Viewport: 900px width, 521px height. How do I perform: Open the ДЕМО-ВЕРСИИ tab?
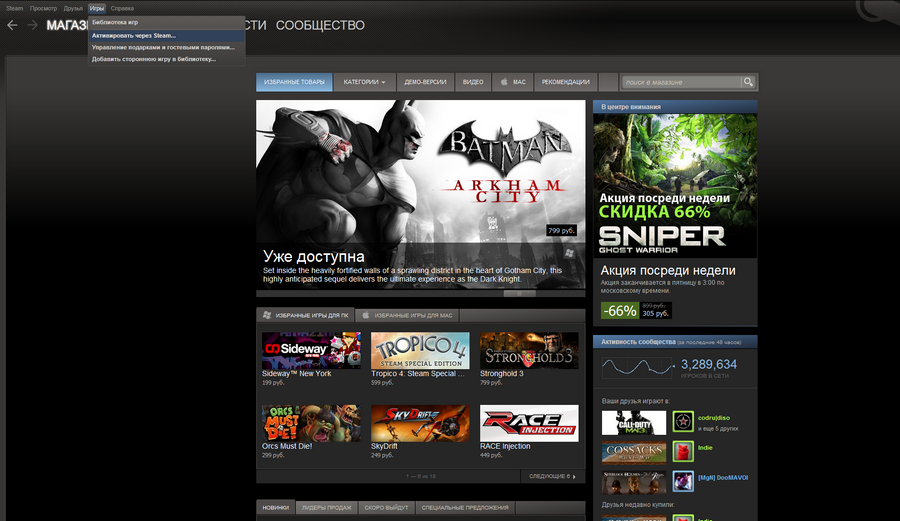click(425, 82)
